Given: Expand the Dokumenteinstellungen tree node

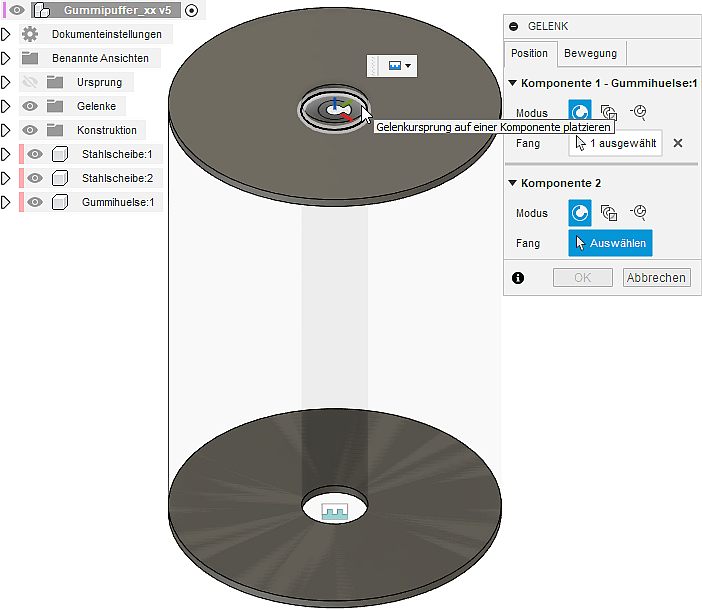Looking at the screenshot, I should coord(6,34).
